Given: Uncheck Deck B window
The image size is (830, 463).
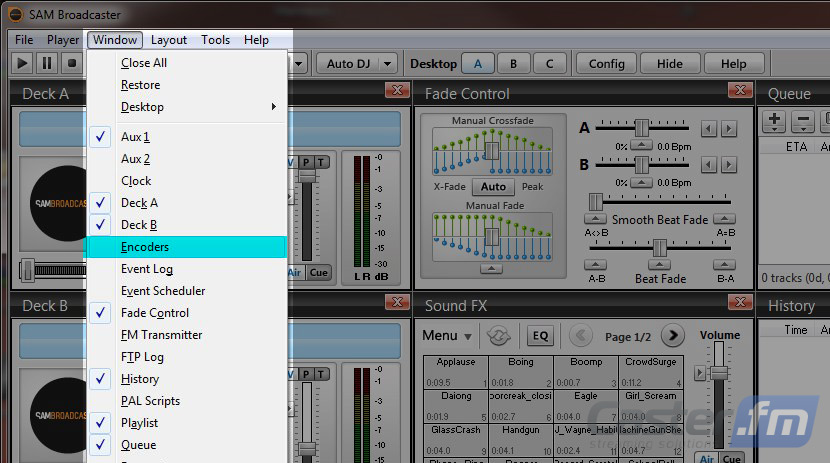Looking at the screenshot, I should [x=100, y=225].
